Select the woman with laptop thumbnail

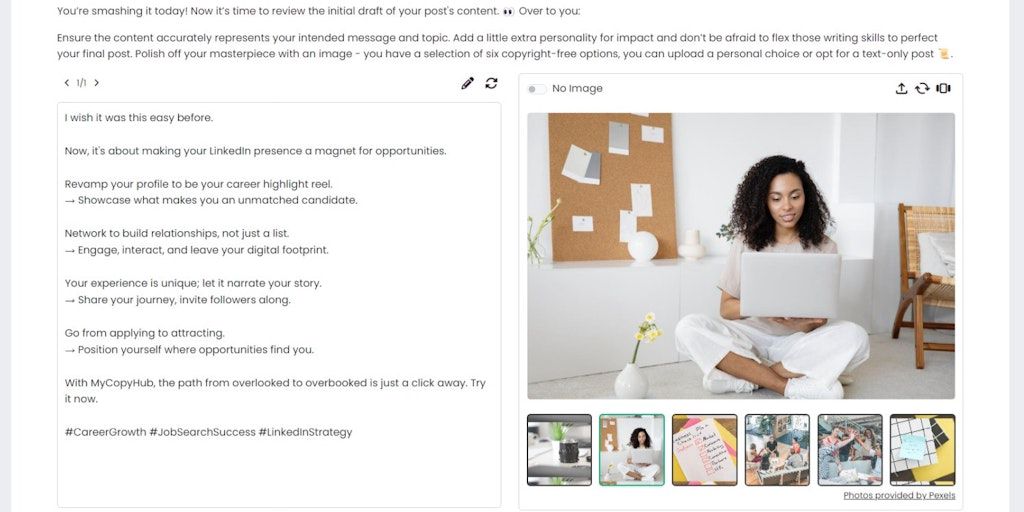coord(632,450)
